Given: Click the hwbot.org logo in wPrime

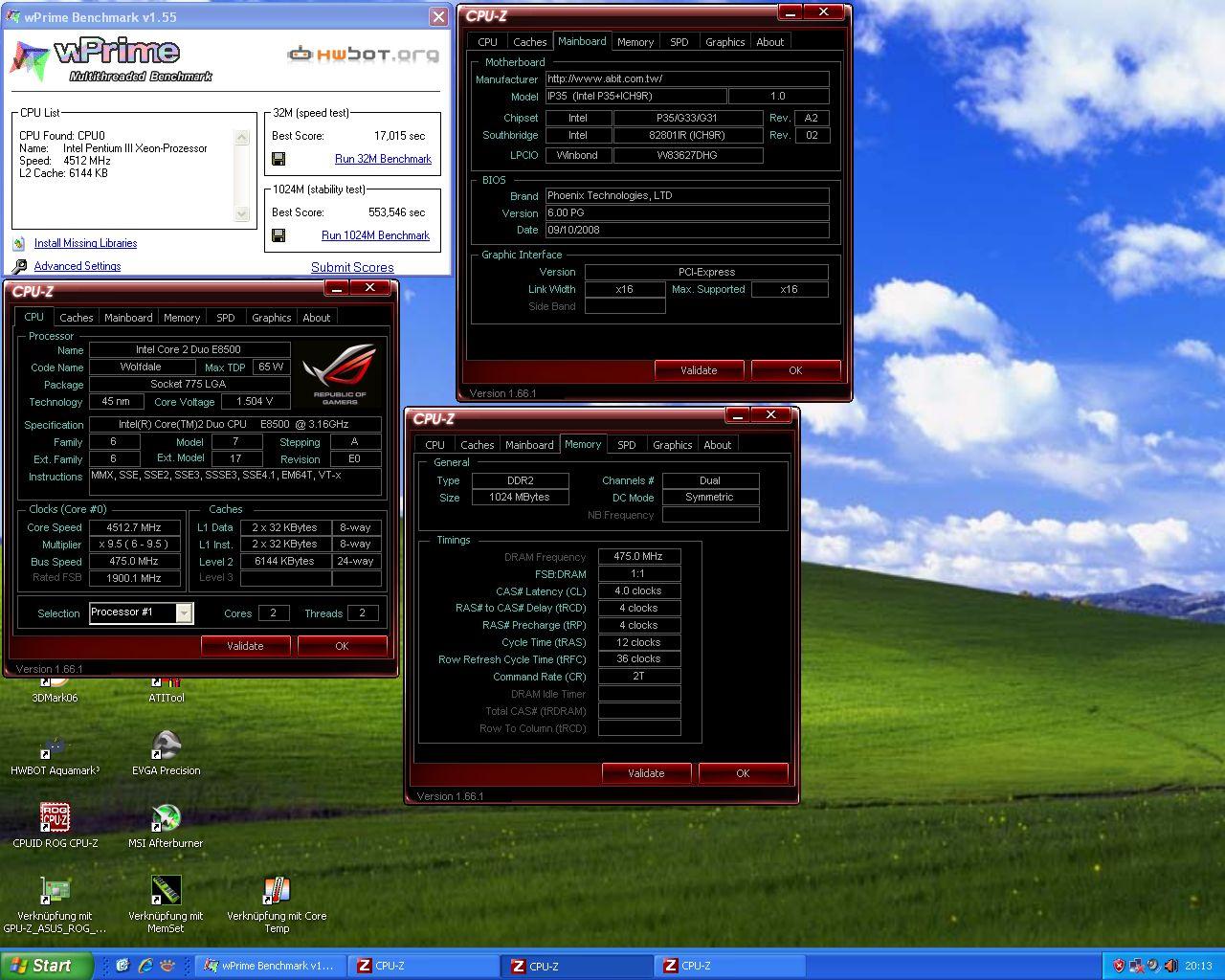Looking at the screenshot, I should click(364, 55).
